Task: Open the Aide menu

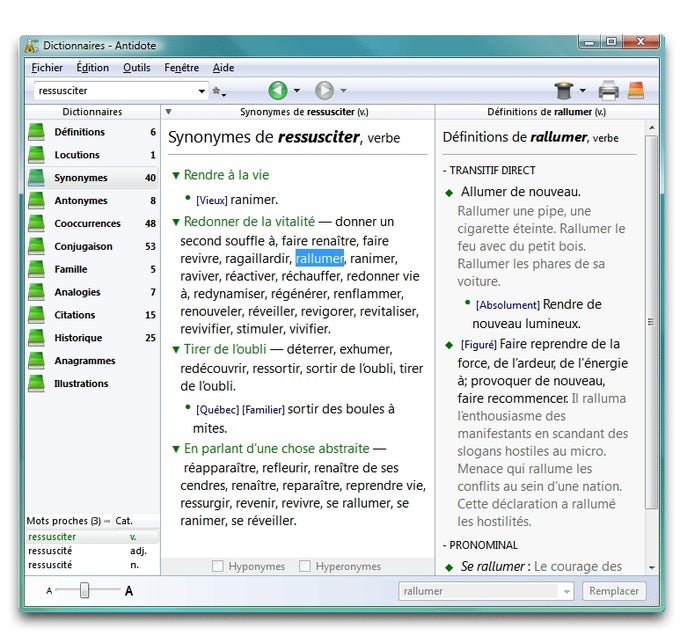Action: 223,68
